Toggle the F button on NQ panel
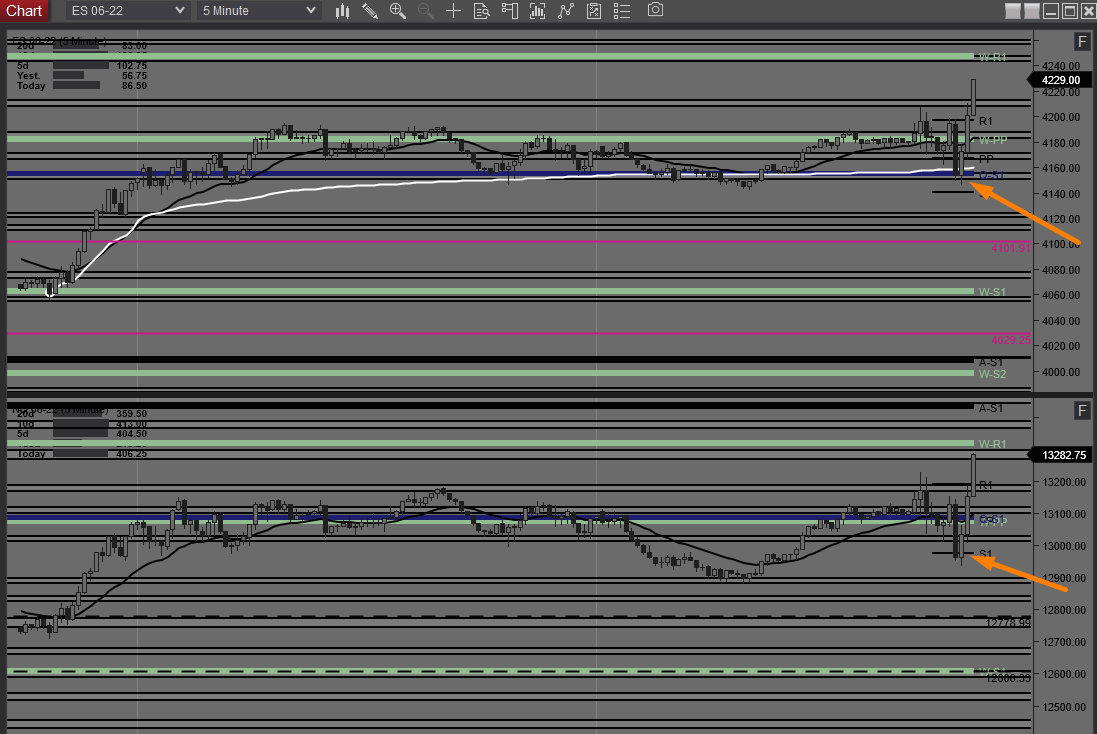This screenshot has height=734, width=1097. (x=1082, y=411)
